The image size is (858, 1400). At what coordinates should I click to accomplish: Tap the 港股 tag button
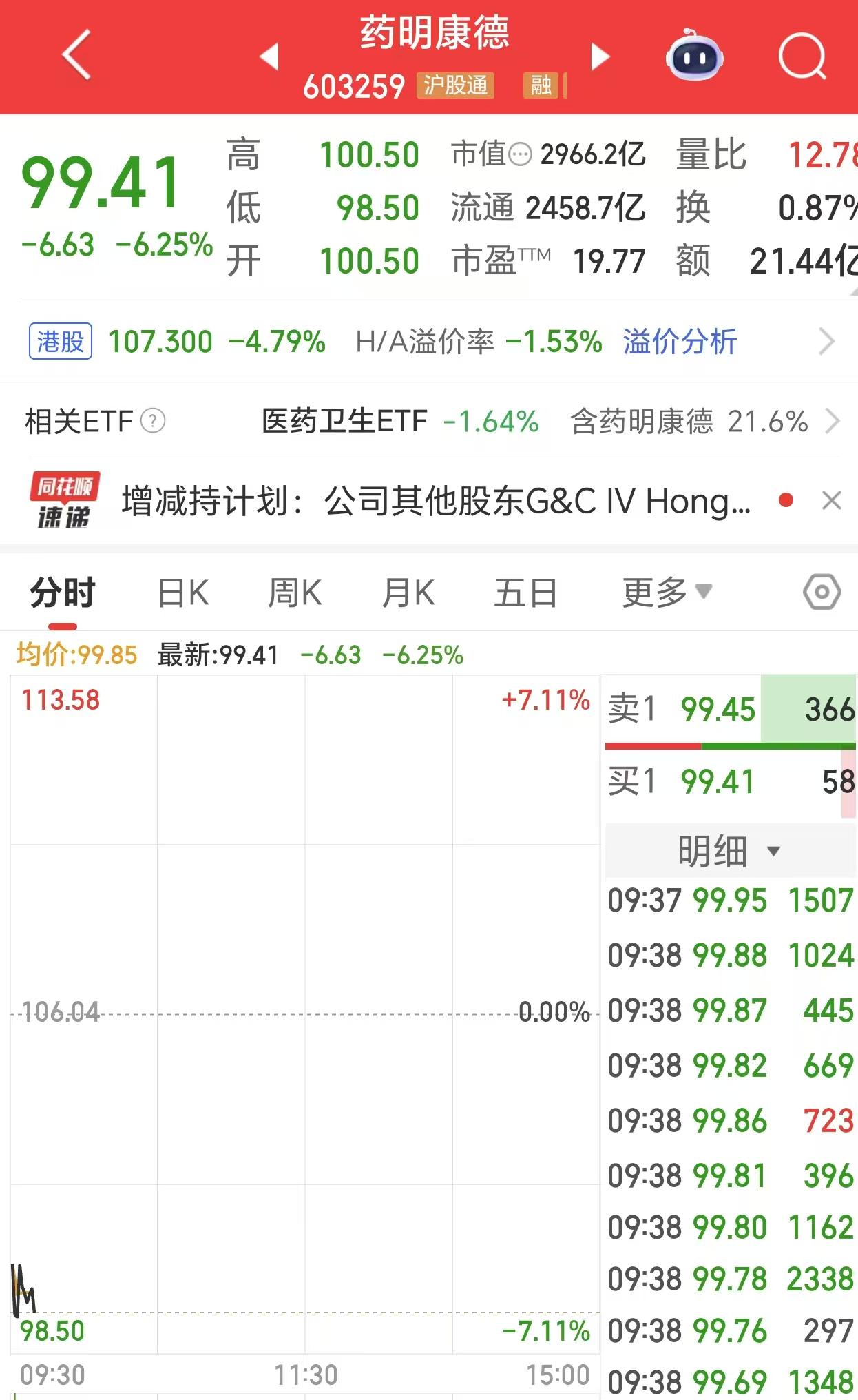click(x=61, y=342)
